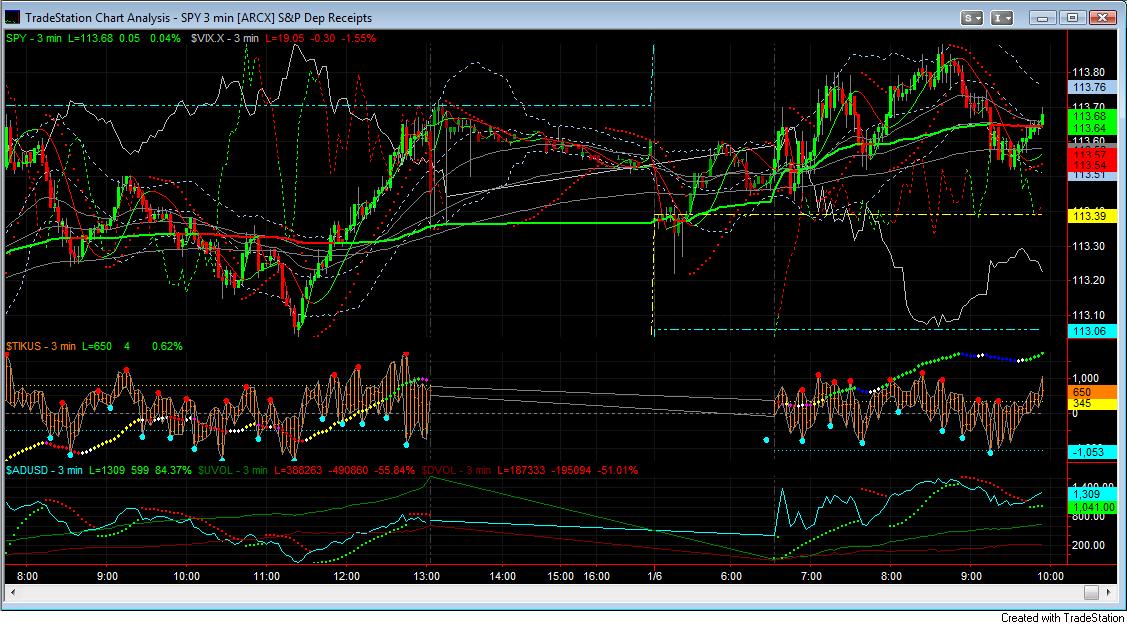The image size is (1127, 624).
Task: Click the VIX percent change '-1.55%'
Action: (x=359, y=38)
